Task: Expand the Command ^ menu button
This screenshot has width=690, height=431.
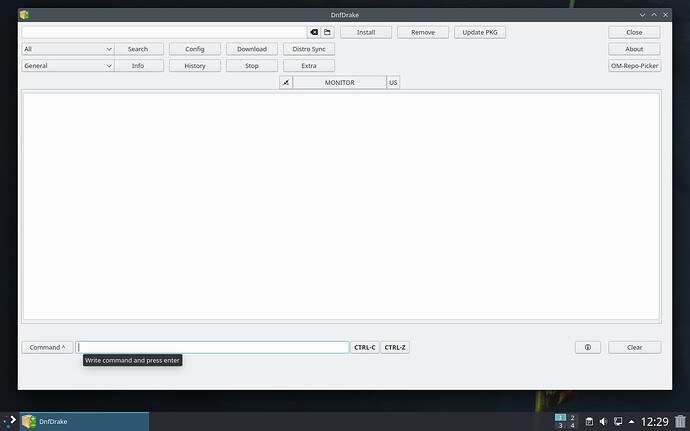Action: (x=47, y=347)
